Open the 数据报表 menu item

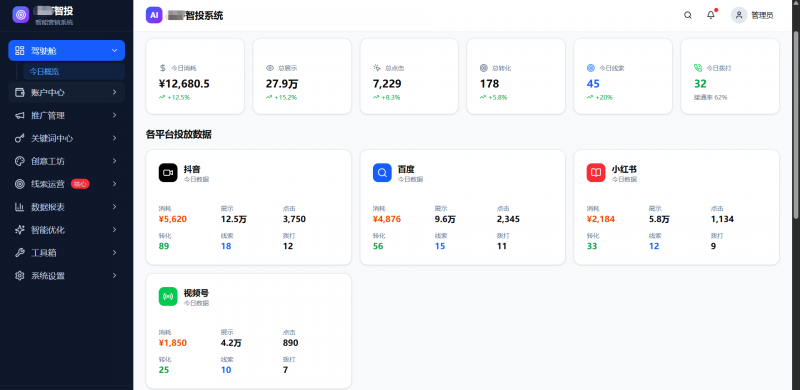click(66, 207)
